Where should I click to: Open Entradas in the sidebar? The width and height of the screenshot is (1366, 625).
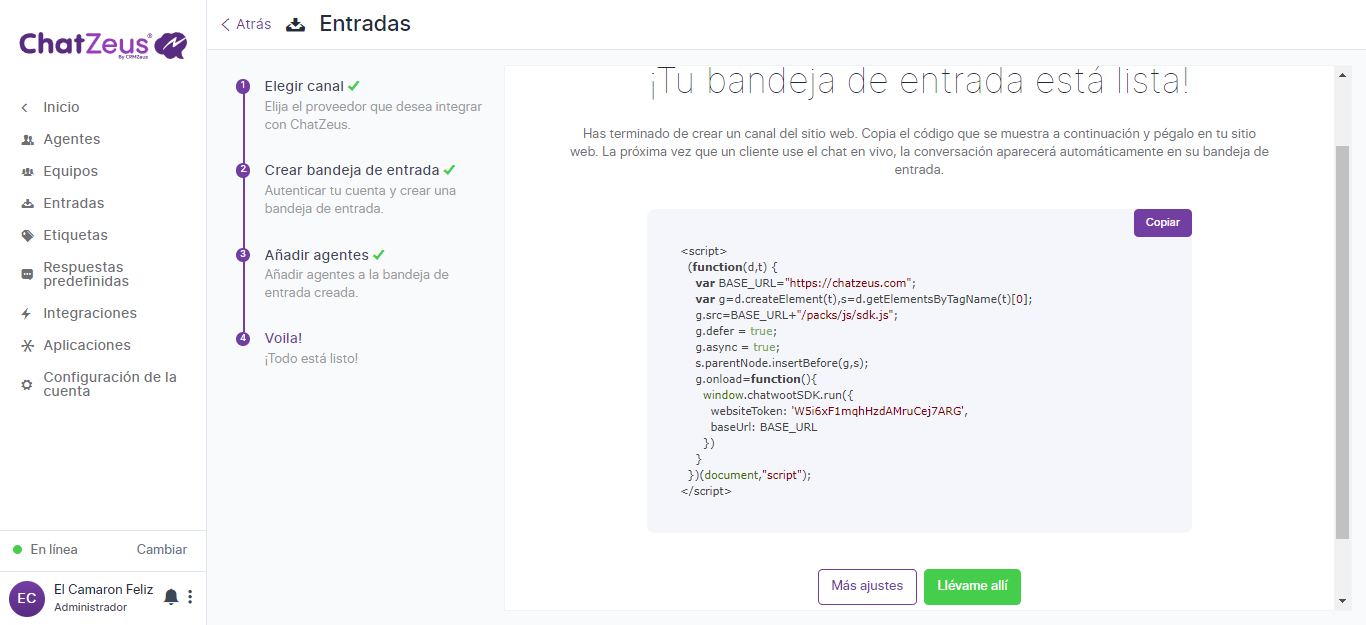tap(73, 203)
